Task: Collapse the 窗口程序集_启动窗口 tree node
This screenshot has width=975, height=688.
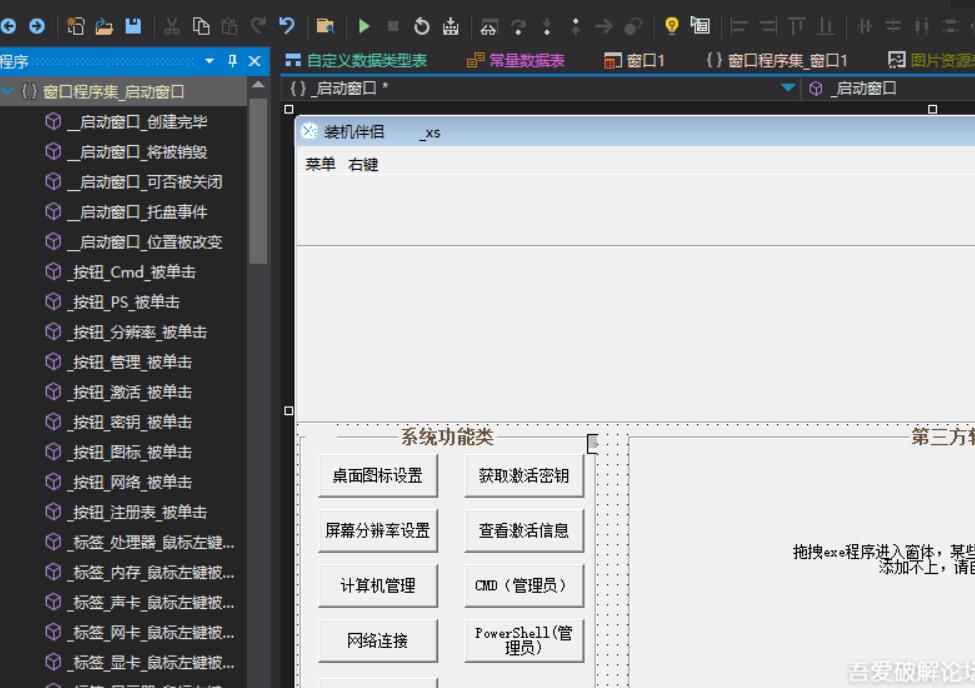Action: click(x=8, y=91)
